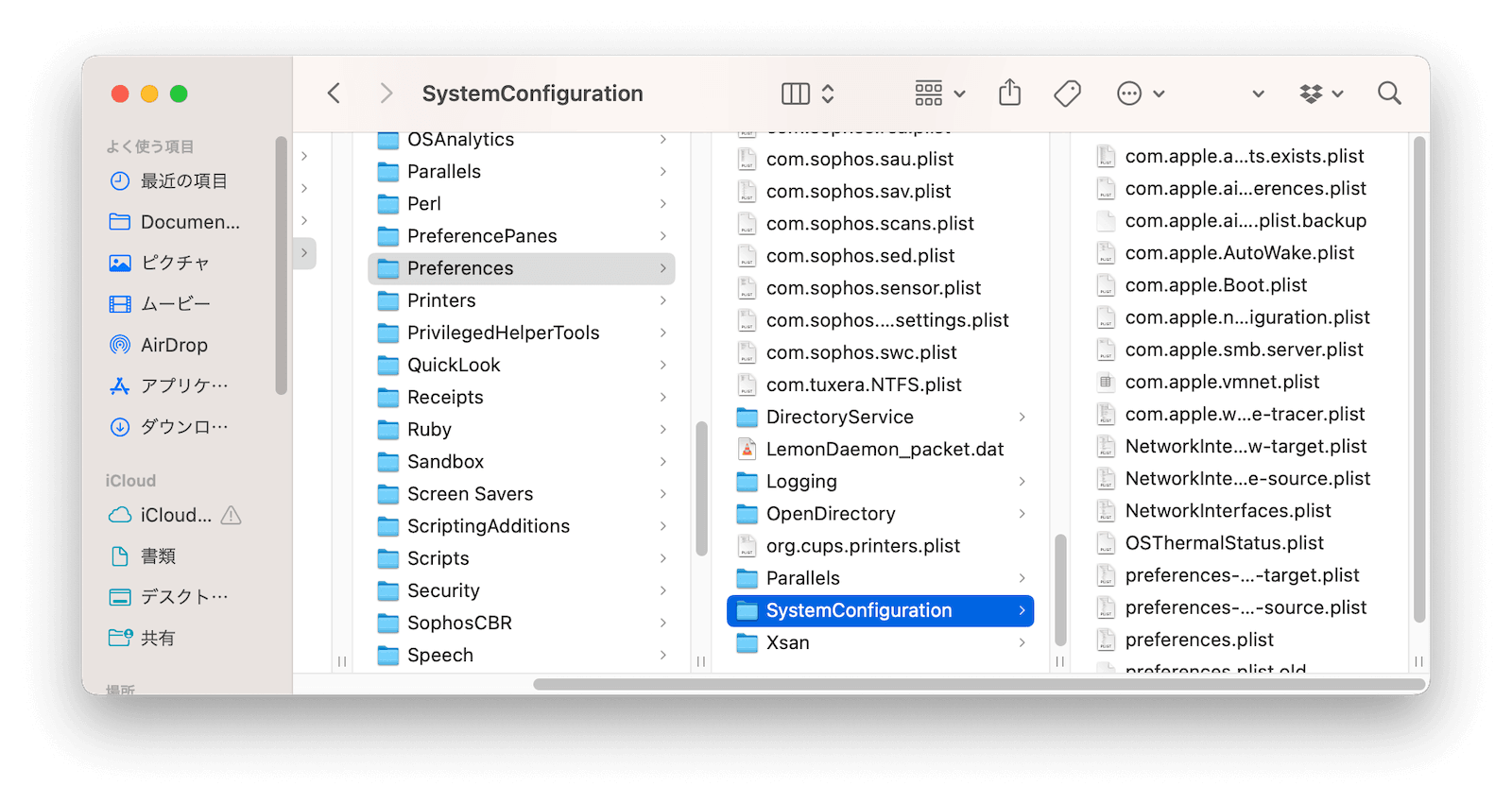This screenshot has width=1512, height=803.
Task: Expand the Logging folder chevron
Action: (x=1022, y=481)
